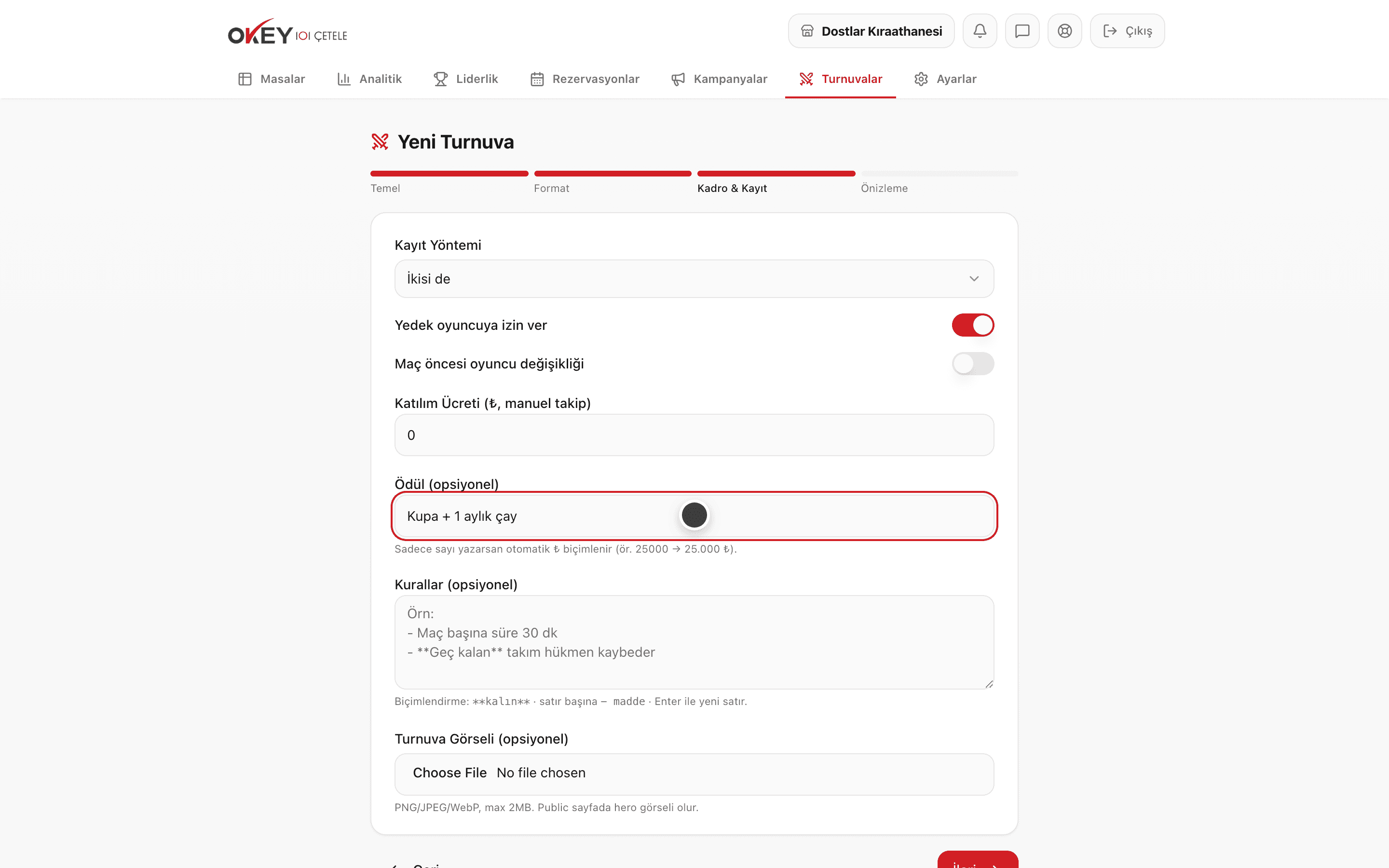Go to the Masalar tab

[272, 79]
